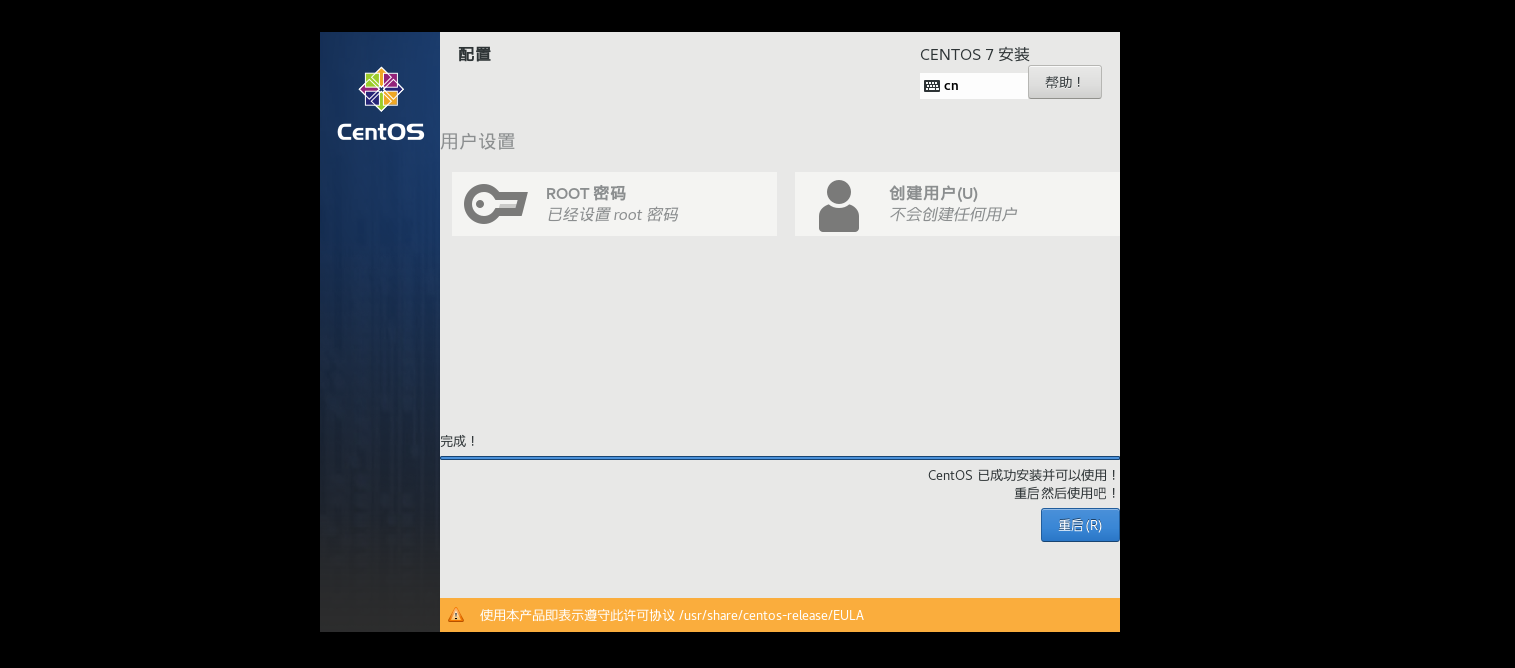Click the CentOS 已成功安装并可以使用！ message

point(1024,475)
